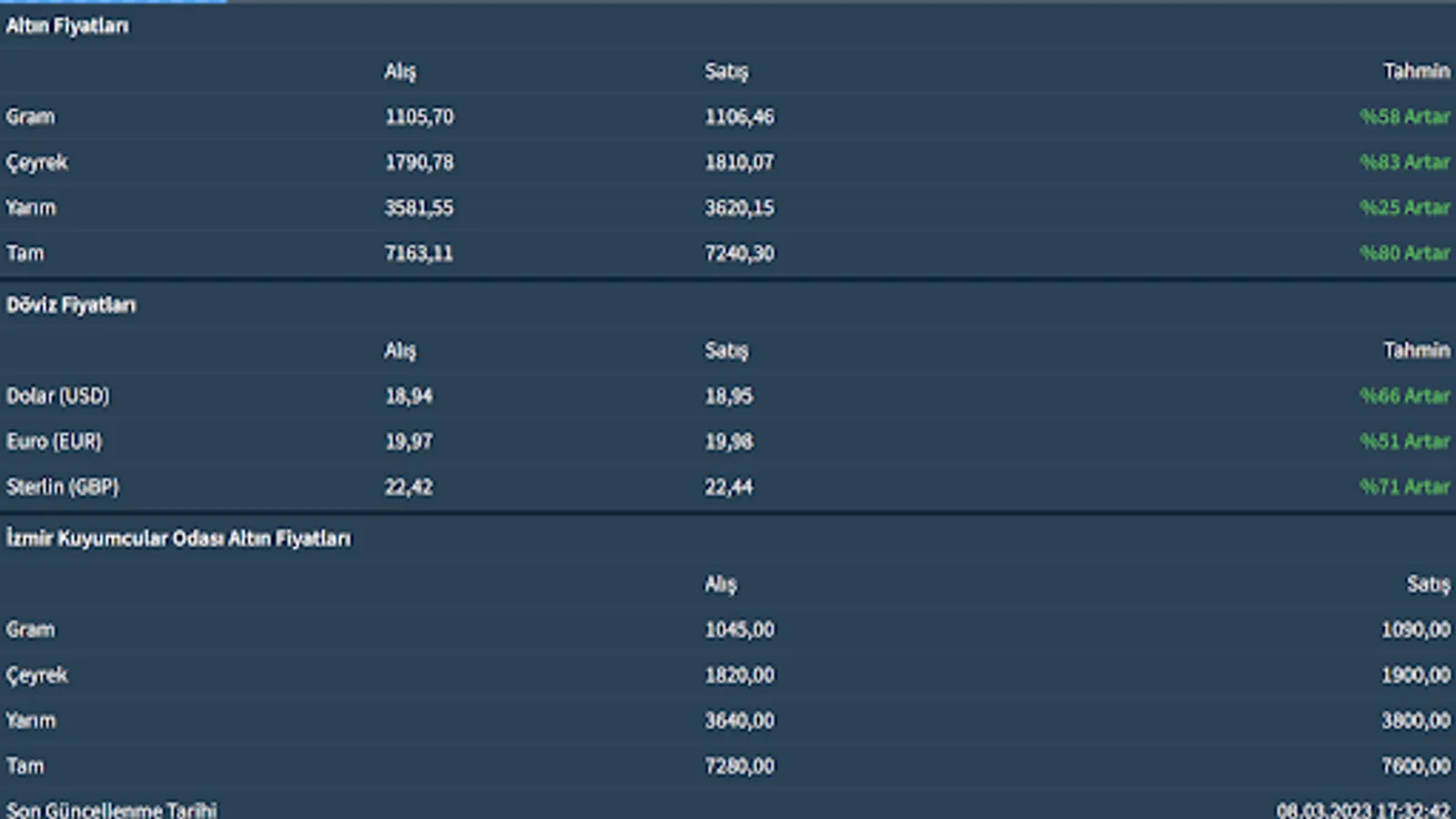Click the Altın Fiyatları section heading

click(x=67, y=26)
